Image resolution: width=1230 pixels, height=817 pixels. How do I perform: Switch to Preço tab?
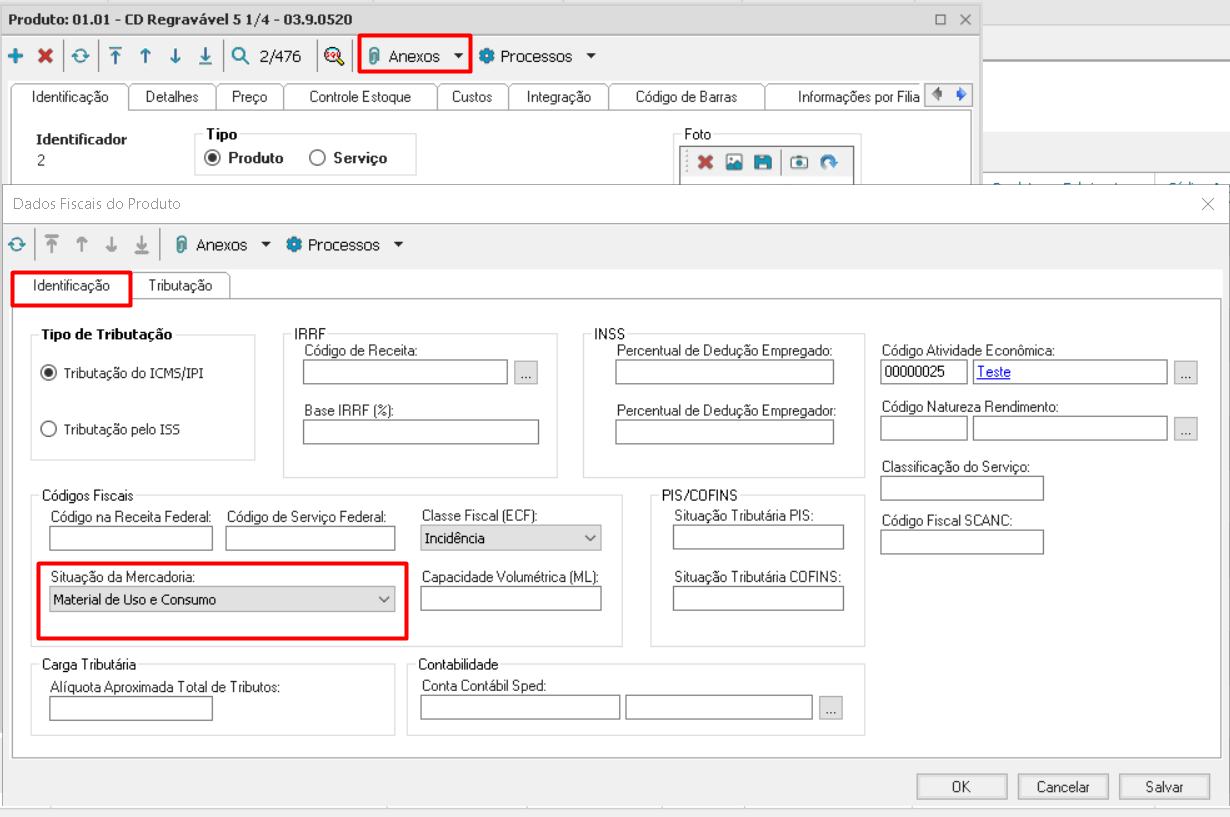coord(249,97)
